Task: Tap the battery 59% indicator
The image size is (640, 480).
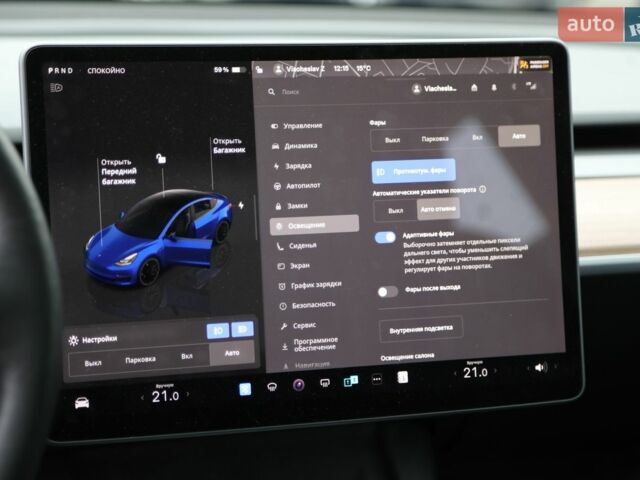Action: (230, 70)
